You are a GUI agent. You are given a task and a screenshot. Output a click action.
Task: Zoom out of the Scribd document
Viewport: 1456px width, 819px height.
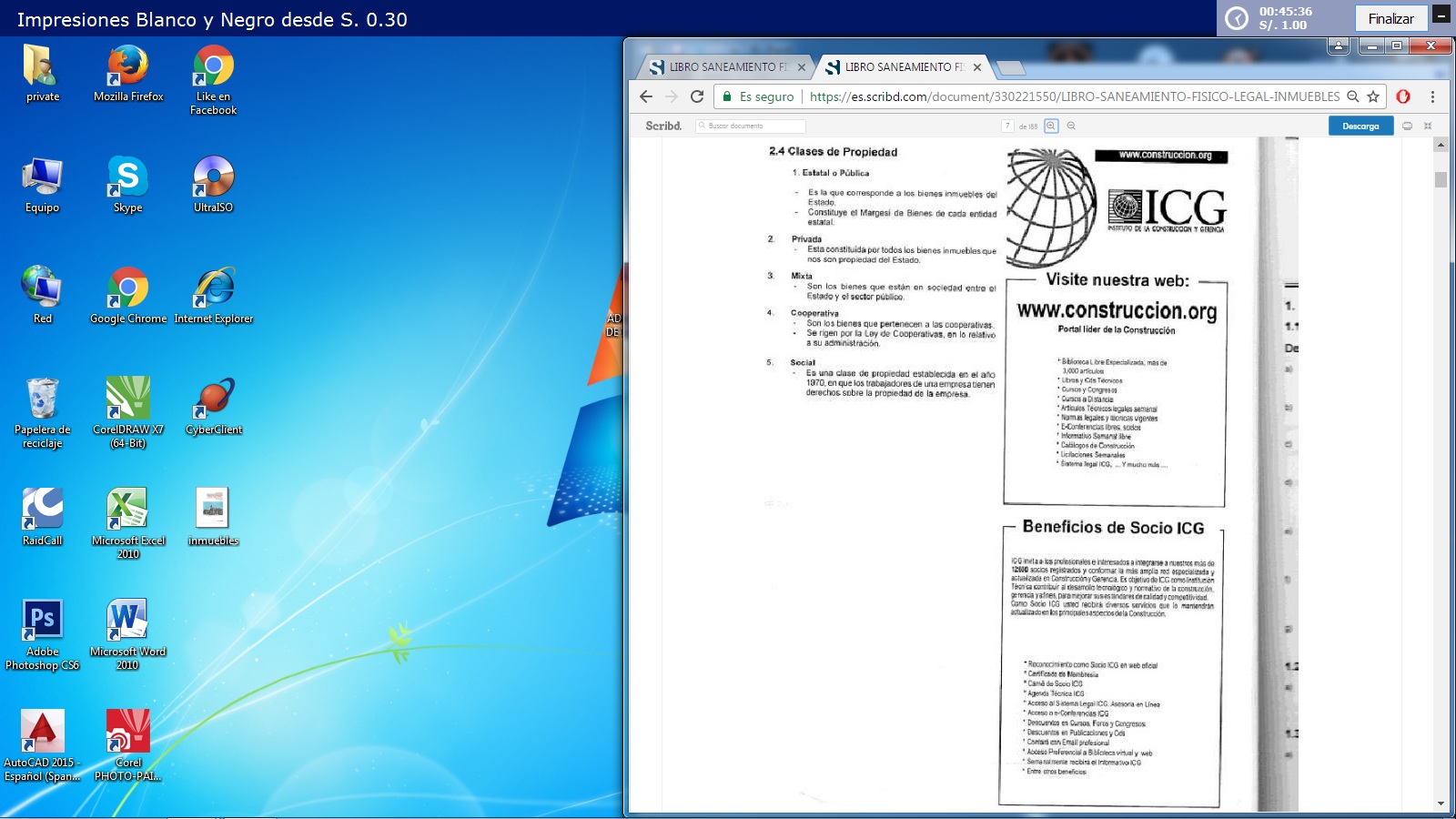(1071, 126)
